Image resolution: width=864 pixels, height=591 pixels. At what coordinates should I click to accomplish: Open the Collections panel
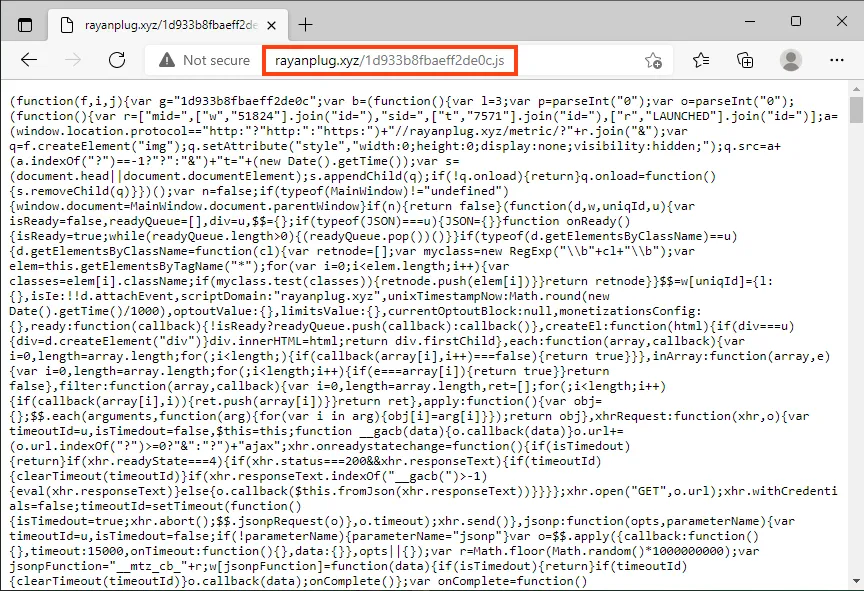pos(745,60)
